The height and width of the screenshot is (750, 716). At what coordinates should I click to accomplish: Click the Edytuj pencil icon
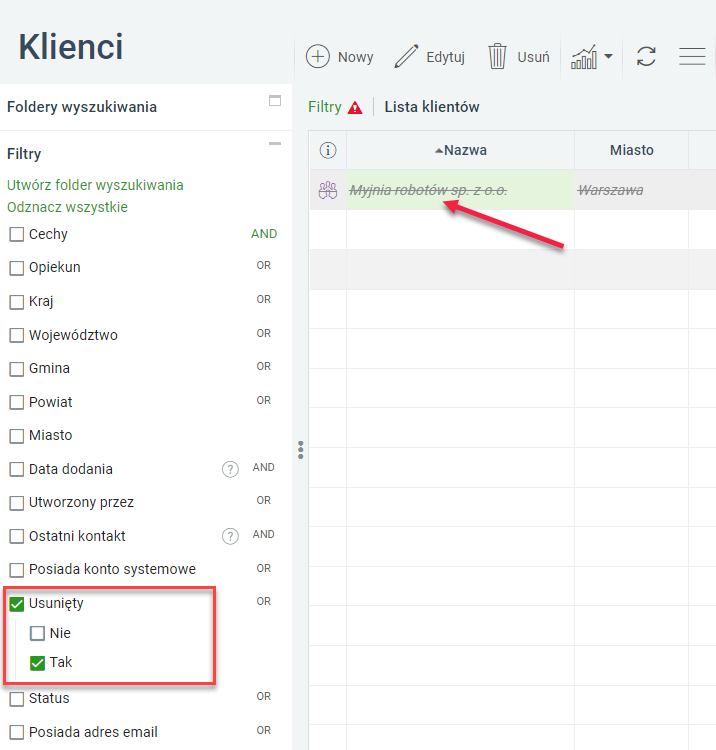[x=406, y=56]
